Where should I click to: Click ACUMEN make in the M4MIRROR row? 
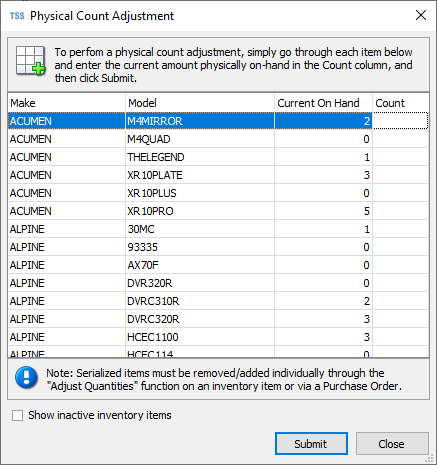(67, 121)
